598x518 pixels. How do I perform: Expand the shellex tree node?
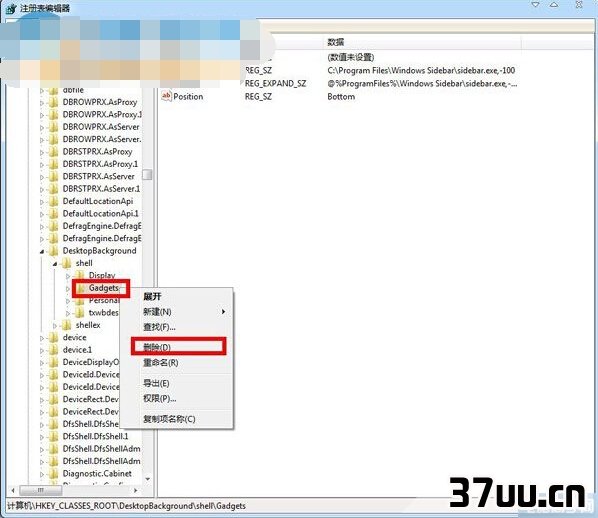click(55, 326)
